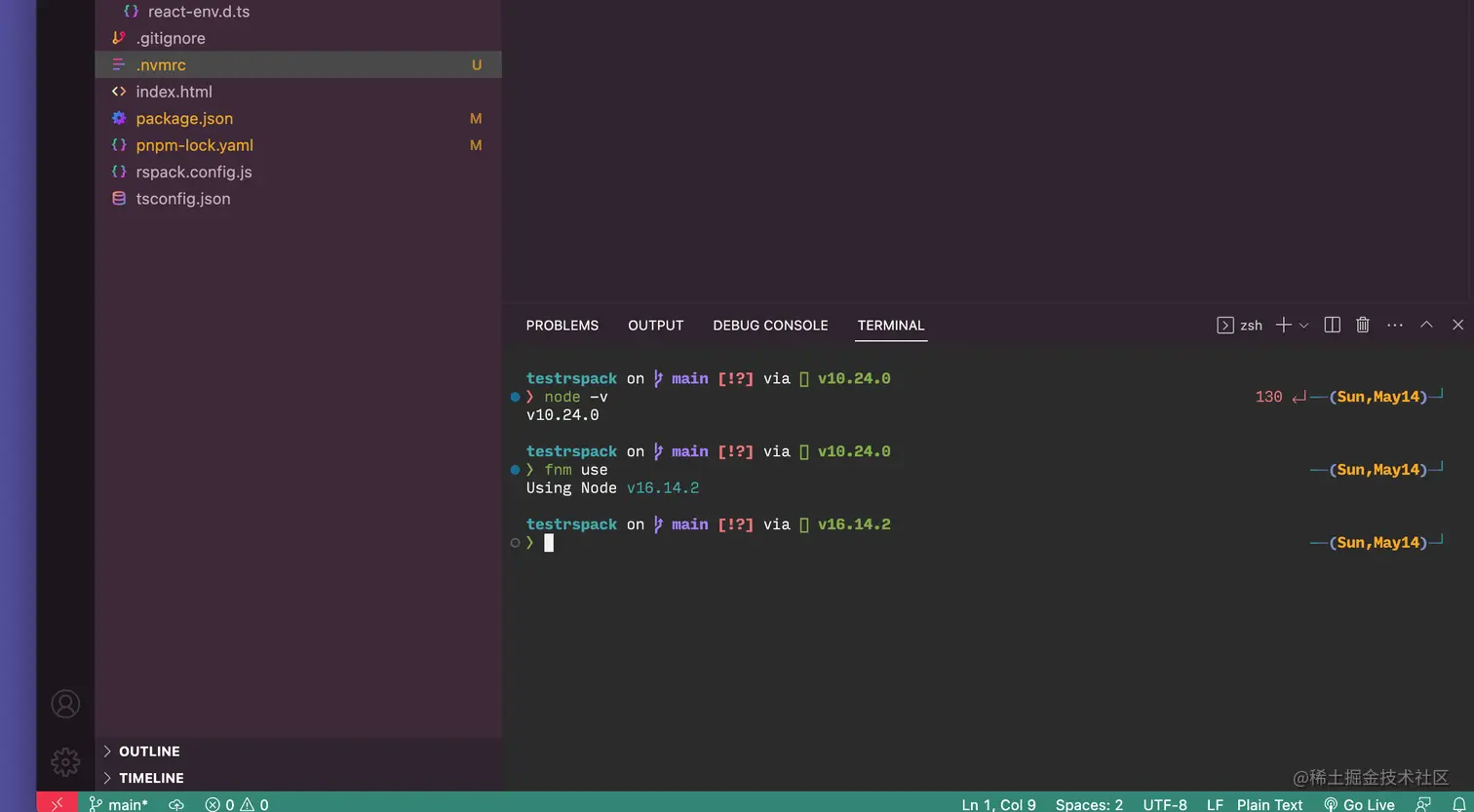This screenshot has height=812, width=1474.
Task: Click the tsconfig.json file type icon
Action: 119,198
